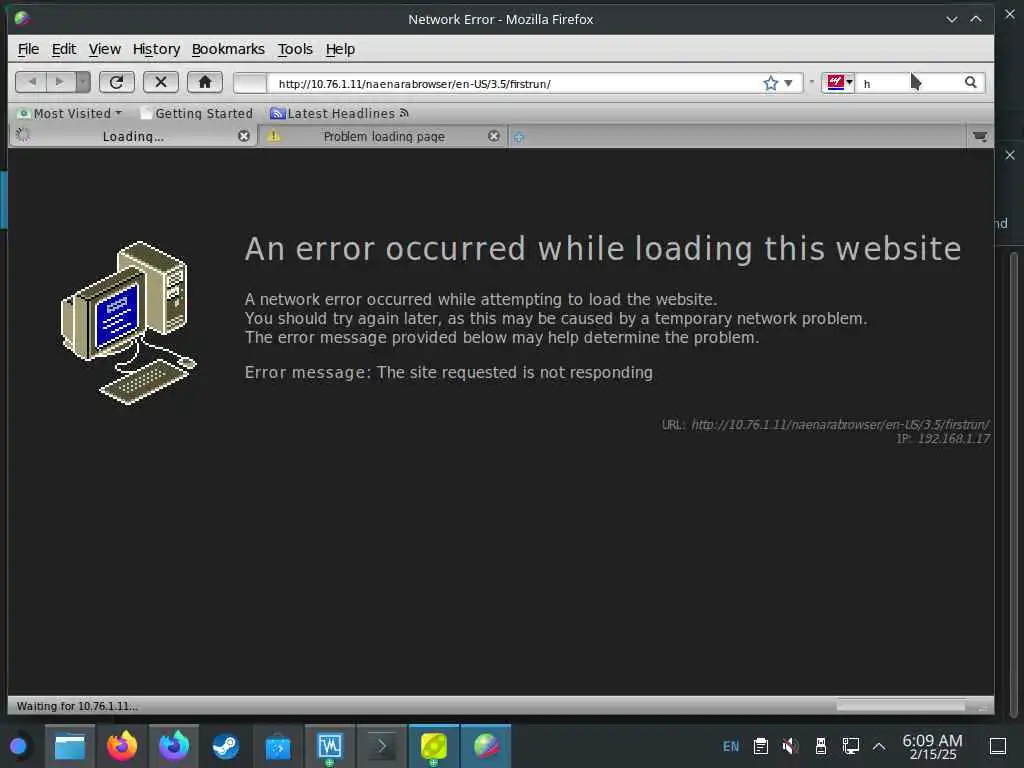The height and width of the screenshot is (768, 1024).
Task: Open the search engine selector dropdown
Action: [x=840, y=82]
